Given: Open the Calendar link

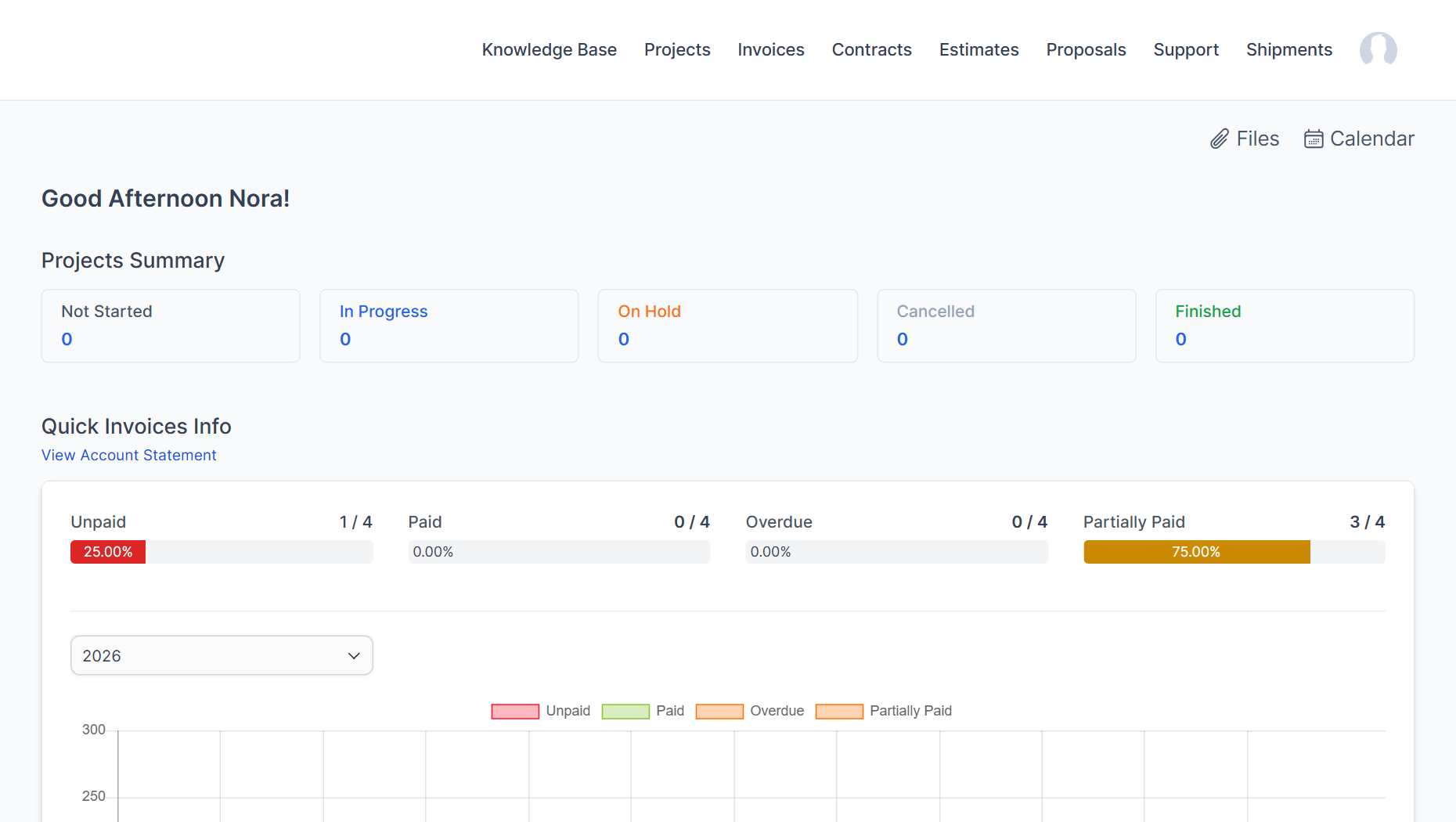Looking at the screenshot, I should (x=1359, y=139).
